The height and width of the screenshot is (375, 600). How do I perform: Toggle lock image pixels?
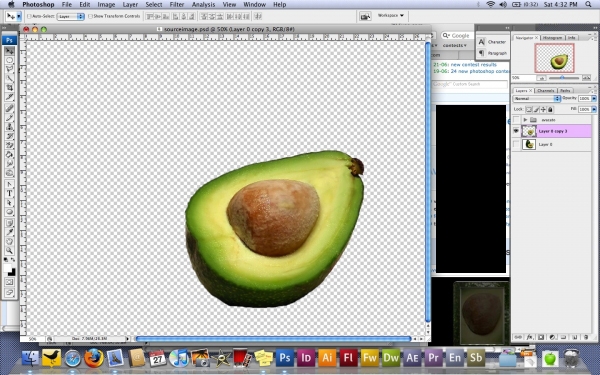[x=536, y=109]
